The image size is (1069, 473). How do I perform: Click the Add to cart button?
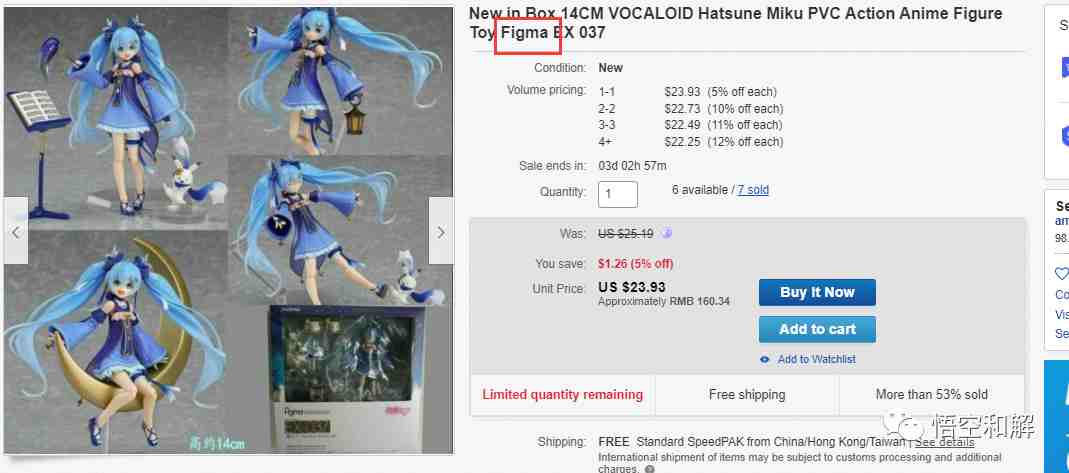pyautogui.click(x=817, y=329)
